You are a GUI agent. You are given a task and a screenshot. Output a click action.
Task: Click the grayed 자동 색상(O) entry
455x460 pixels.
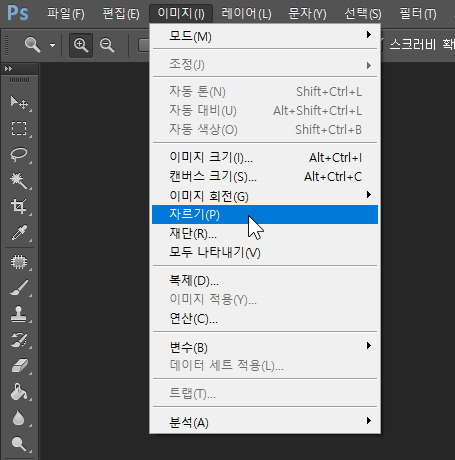265,129
